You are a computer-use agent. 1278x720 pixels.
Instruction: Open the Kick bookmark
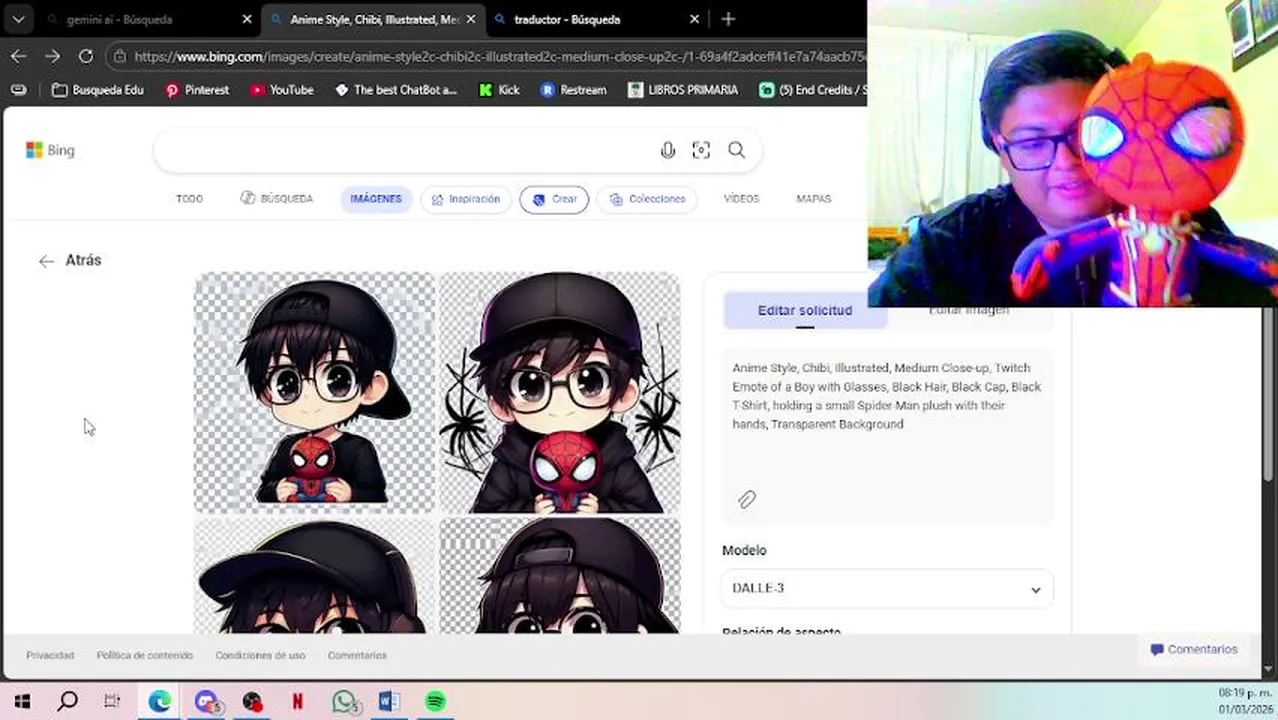[500, 90]
